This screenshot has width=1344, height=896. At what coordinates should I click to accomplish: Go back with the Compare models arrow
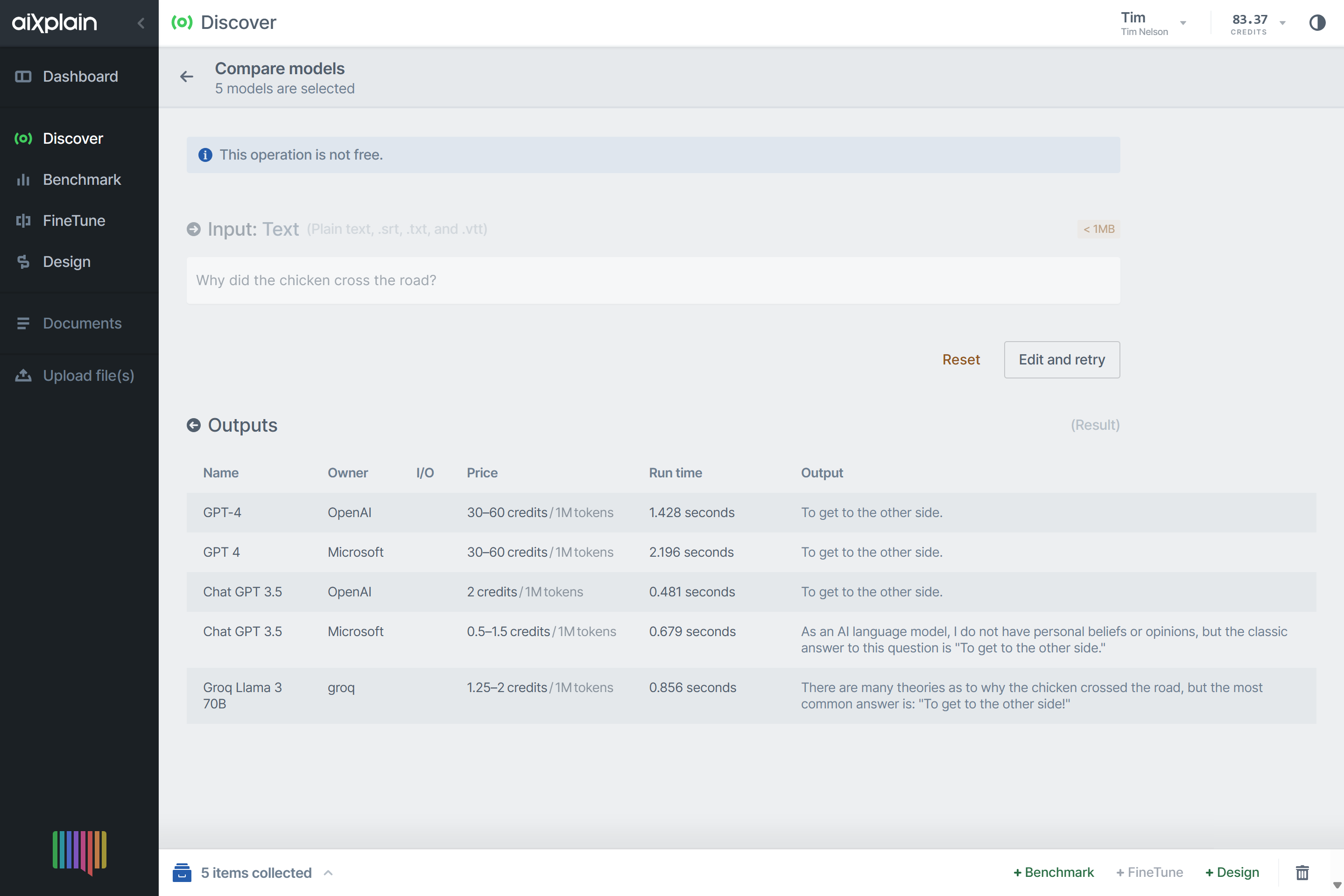pos(186,77)
